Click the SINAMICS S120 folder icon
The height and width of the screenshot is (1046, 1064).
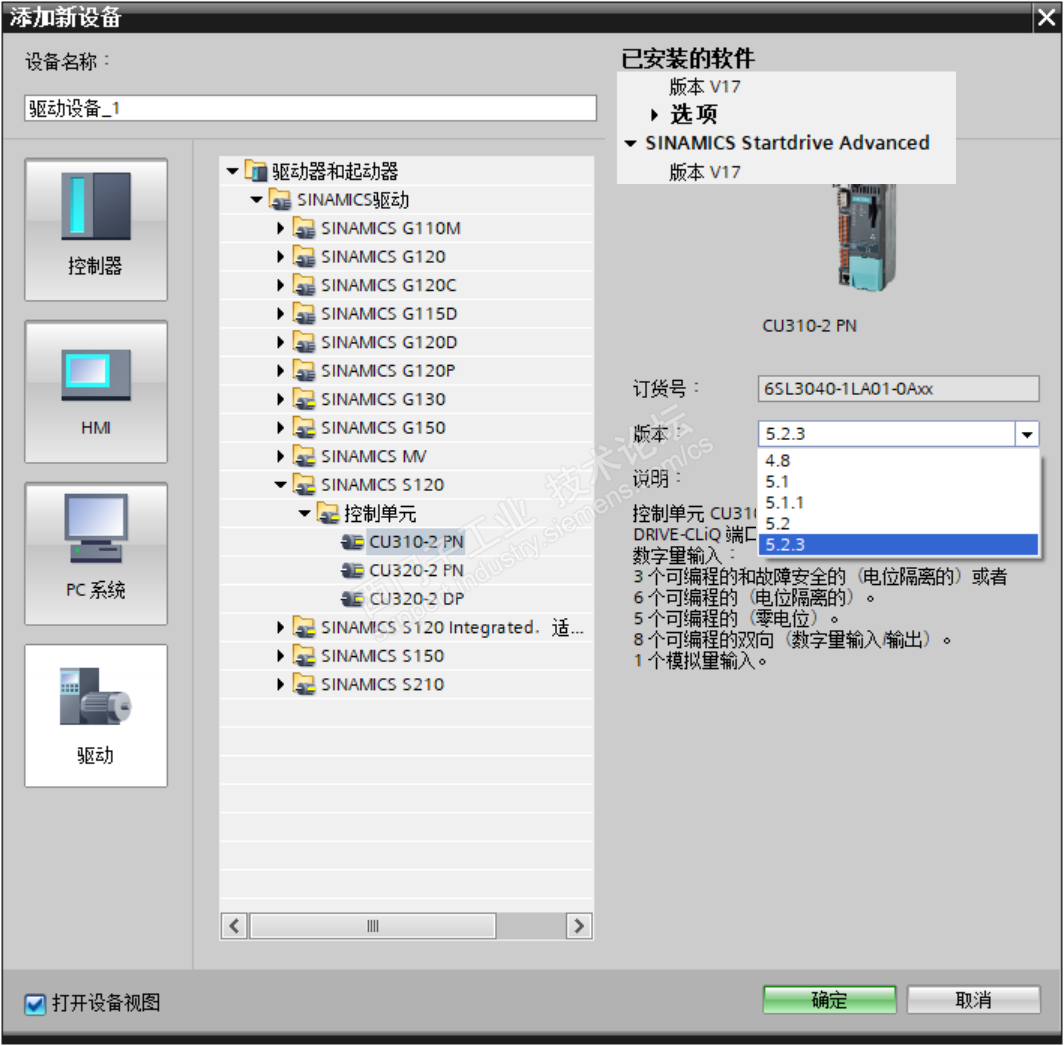(304, 485)
